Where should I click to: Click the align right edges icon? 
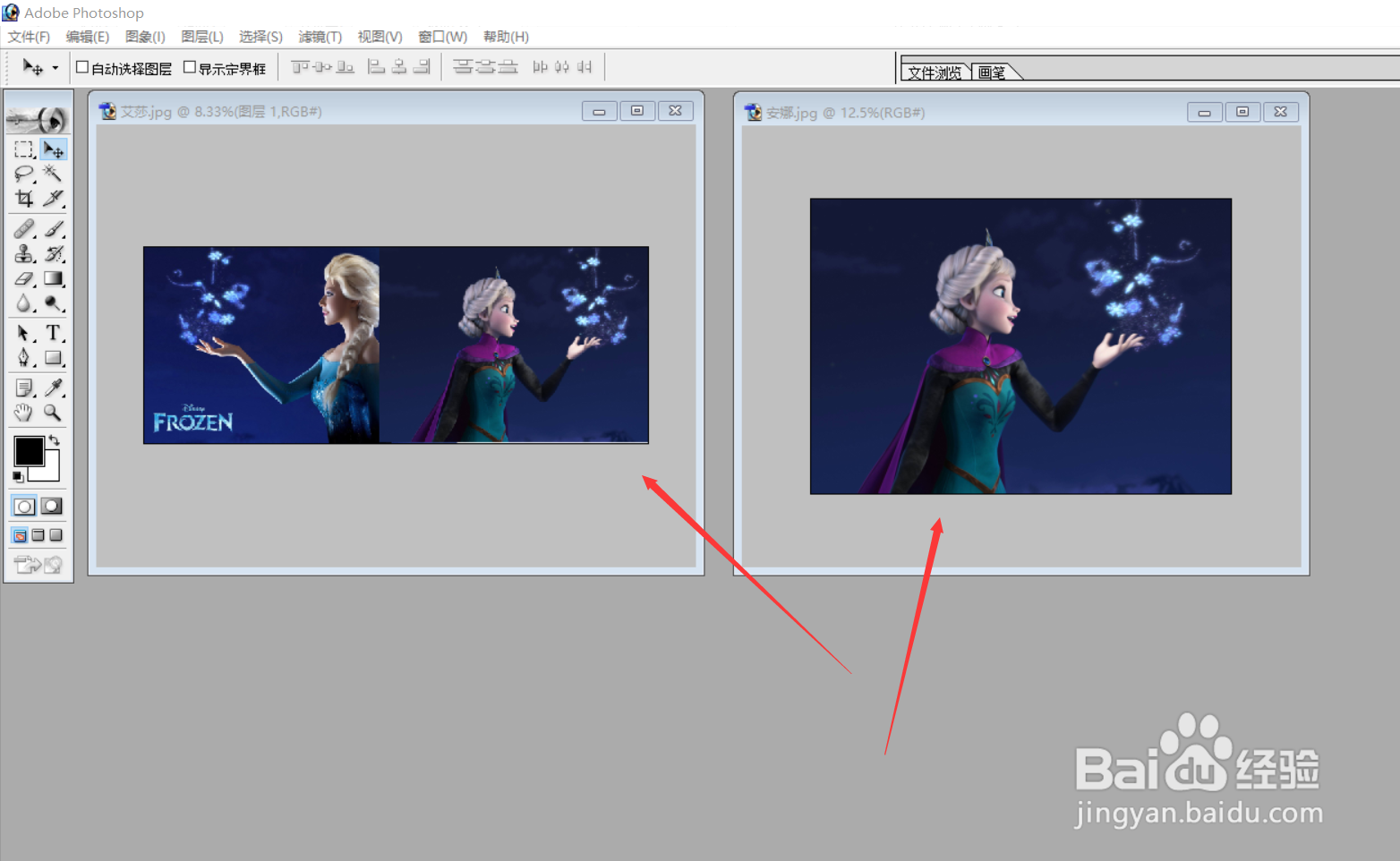pos(422,67)
